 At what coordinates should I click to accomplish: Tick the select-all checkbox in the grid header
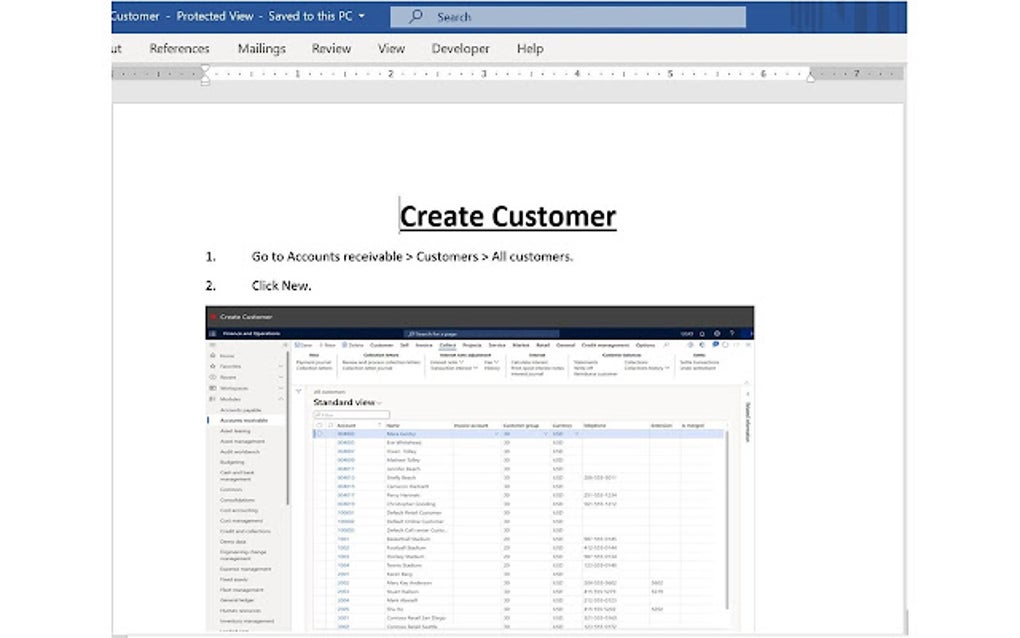pyautogui.click(x=320, y=425)
